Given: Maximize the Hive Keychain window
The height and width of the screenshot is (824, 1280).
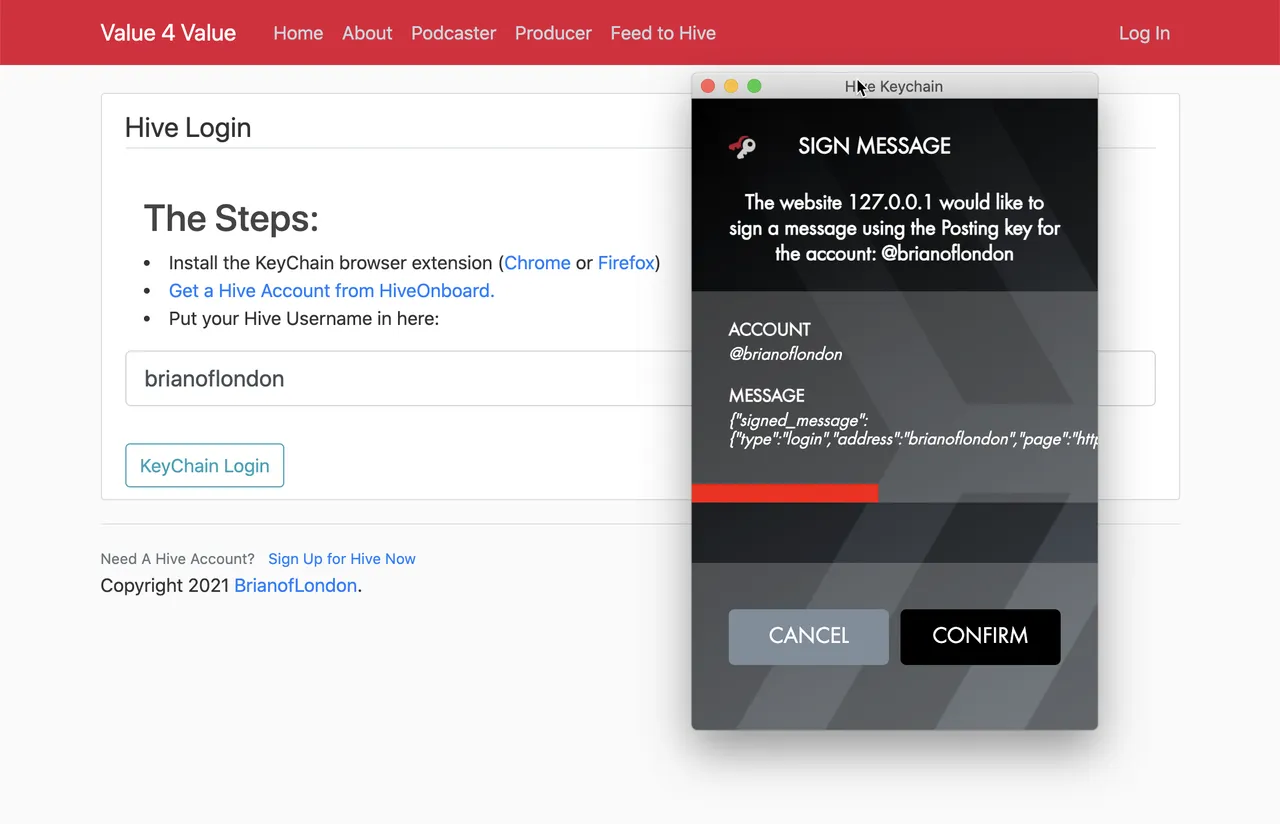Looking at the screenshot, I should (x=755, y=86).
